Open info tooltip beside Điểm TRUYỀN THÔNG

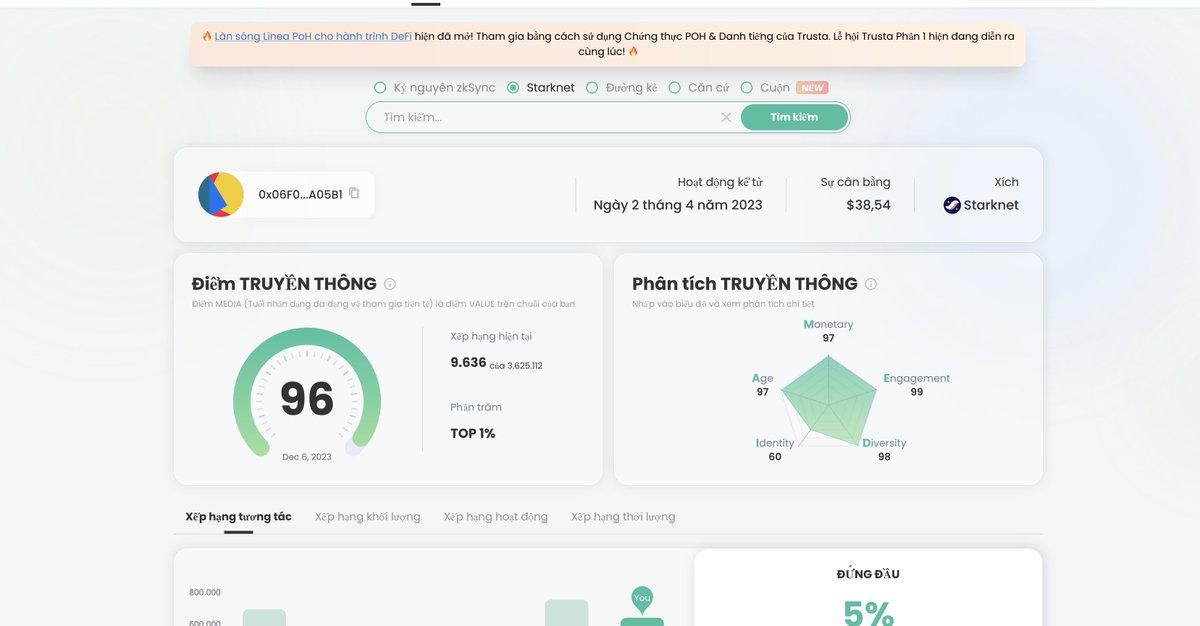390,284
